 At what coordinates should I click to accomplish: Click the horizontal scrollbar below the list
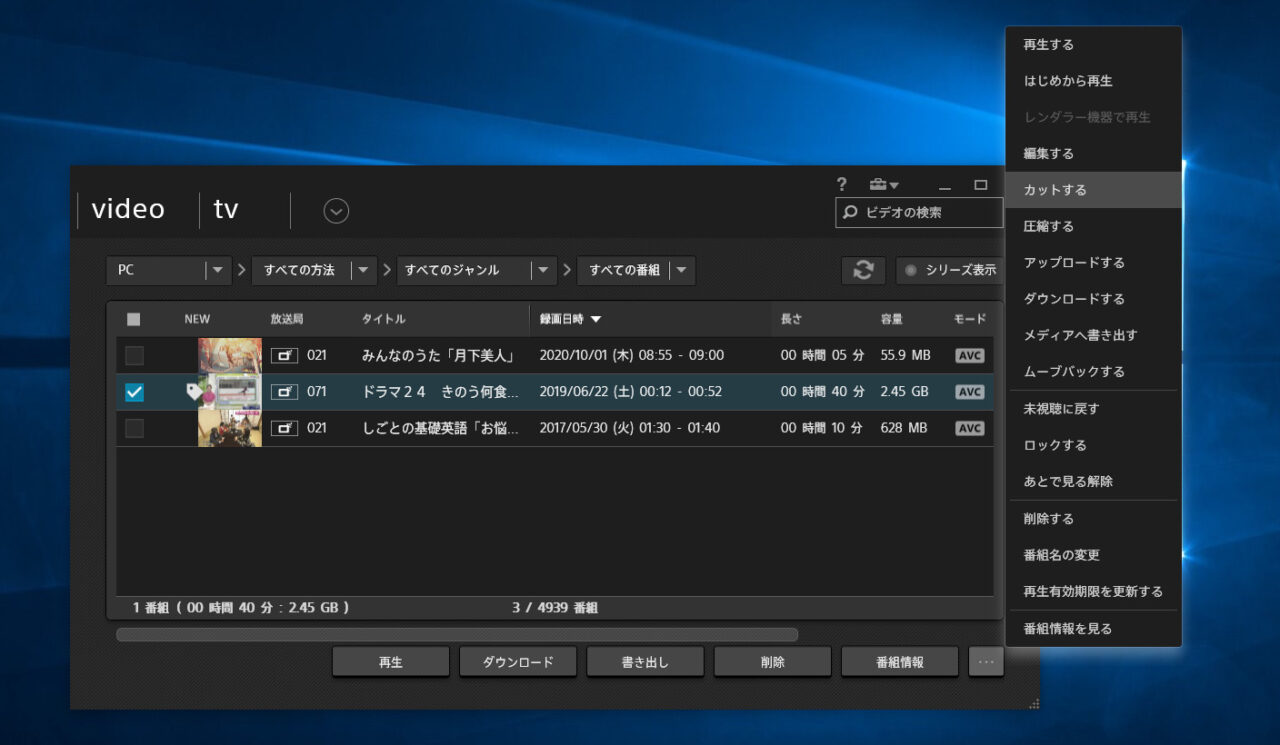pos(456,634)
